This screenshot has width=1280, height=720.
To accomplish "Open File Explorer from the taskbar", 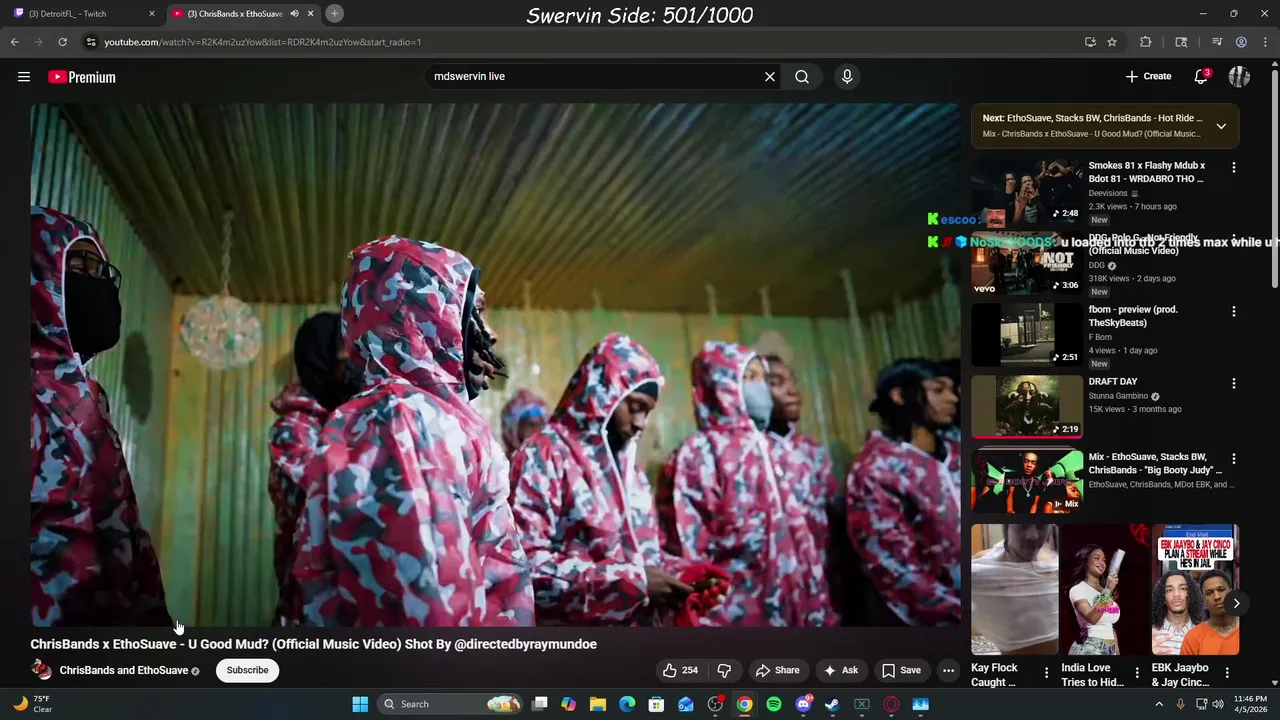I will coord(598,704).
